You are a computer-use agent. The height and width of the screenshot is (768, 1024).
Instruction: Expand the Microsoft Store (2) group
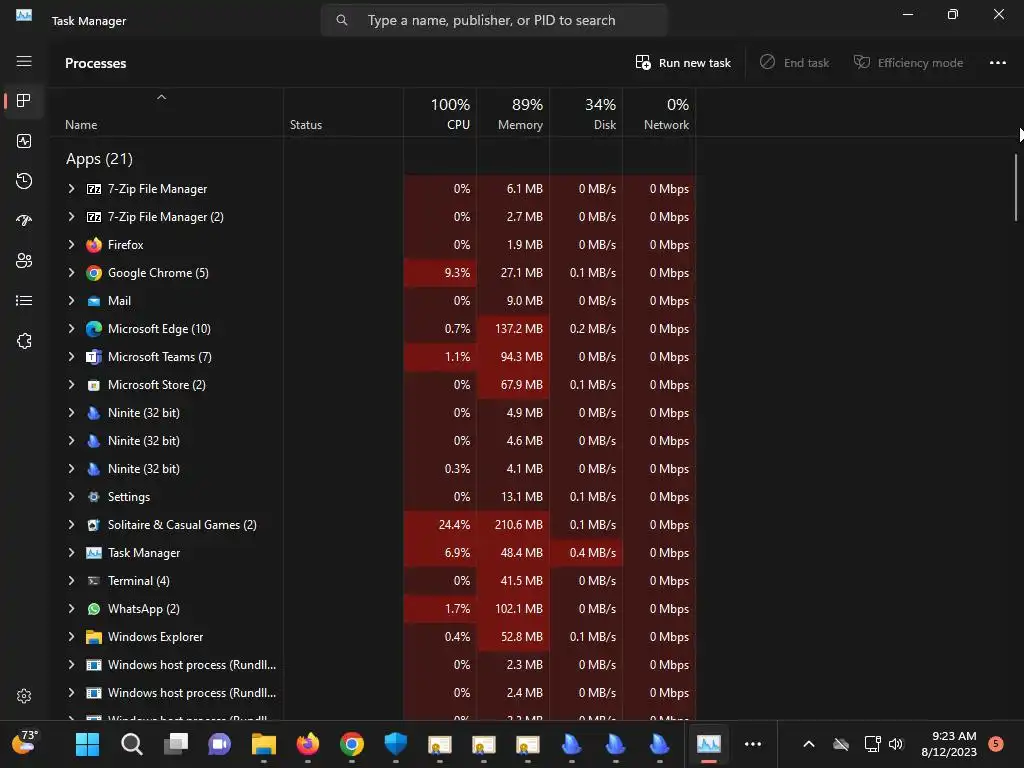[x=71, y=385]
